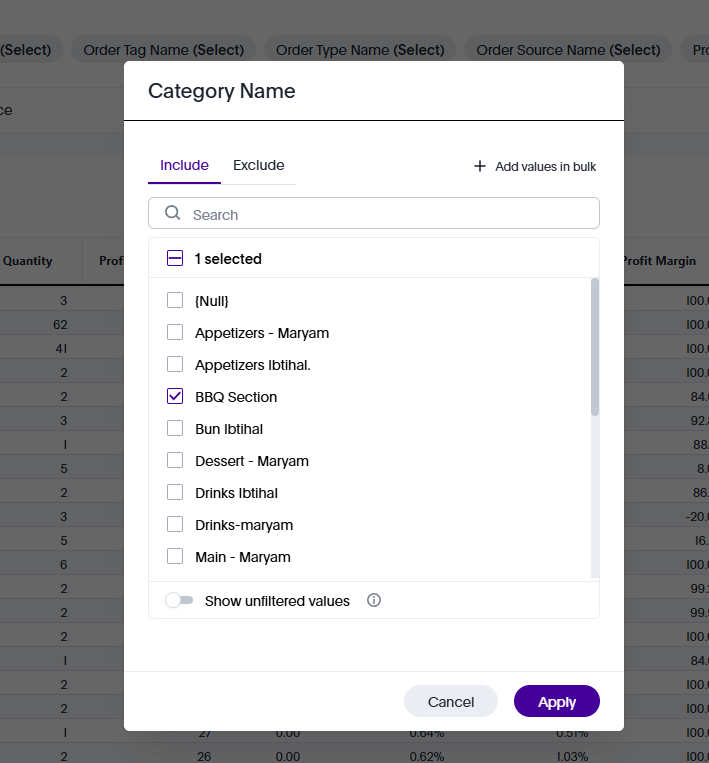The height and width of the screenshot is (763, 709).
Task: Uncheck the BBQ Section checkbox
Action: [x=175, y=397]
